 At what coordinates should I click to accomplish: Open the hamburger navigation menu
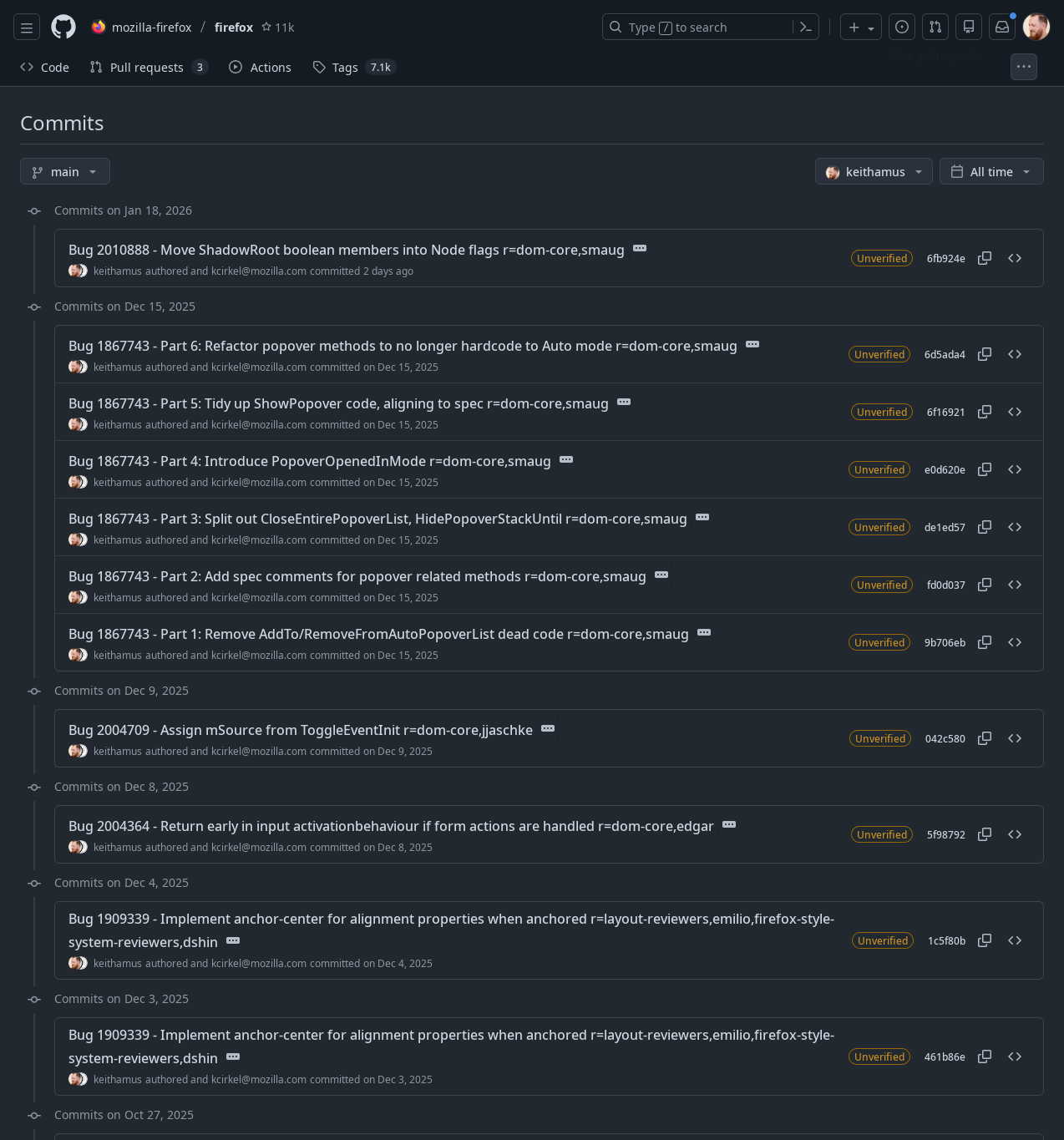(27, 28)
